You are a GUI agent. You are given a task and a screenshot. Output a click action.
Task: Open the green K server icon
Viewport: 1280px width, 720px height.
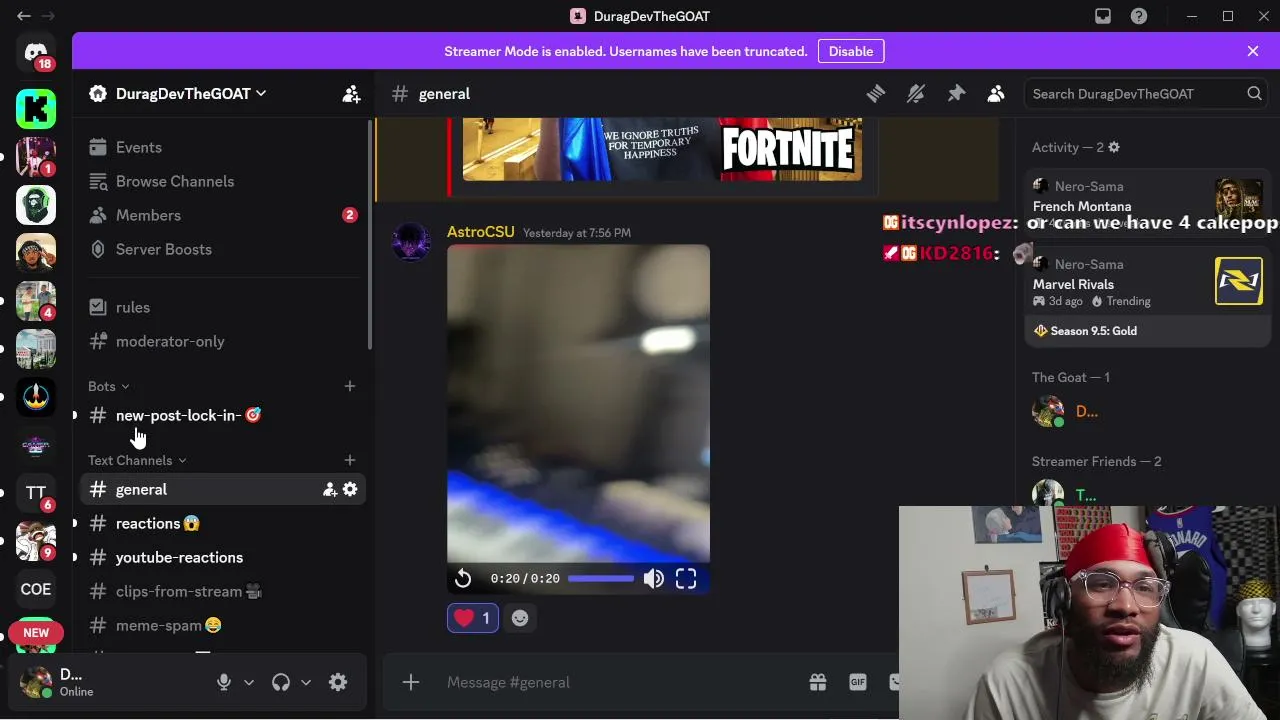36,108
